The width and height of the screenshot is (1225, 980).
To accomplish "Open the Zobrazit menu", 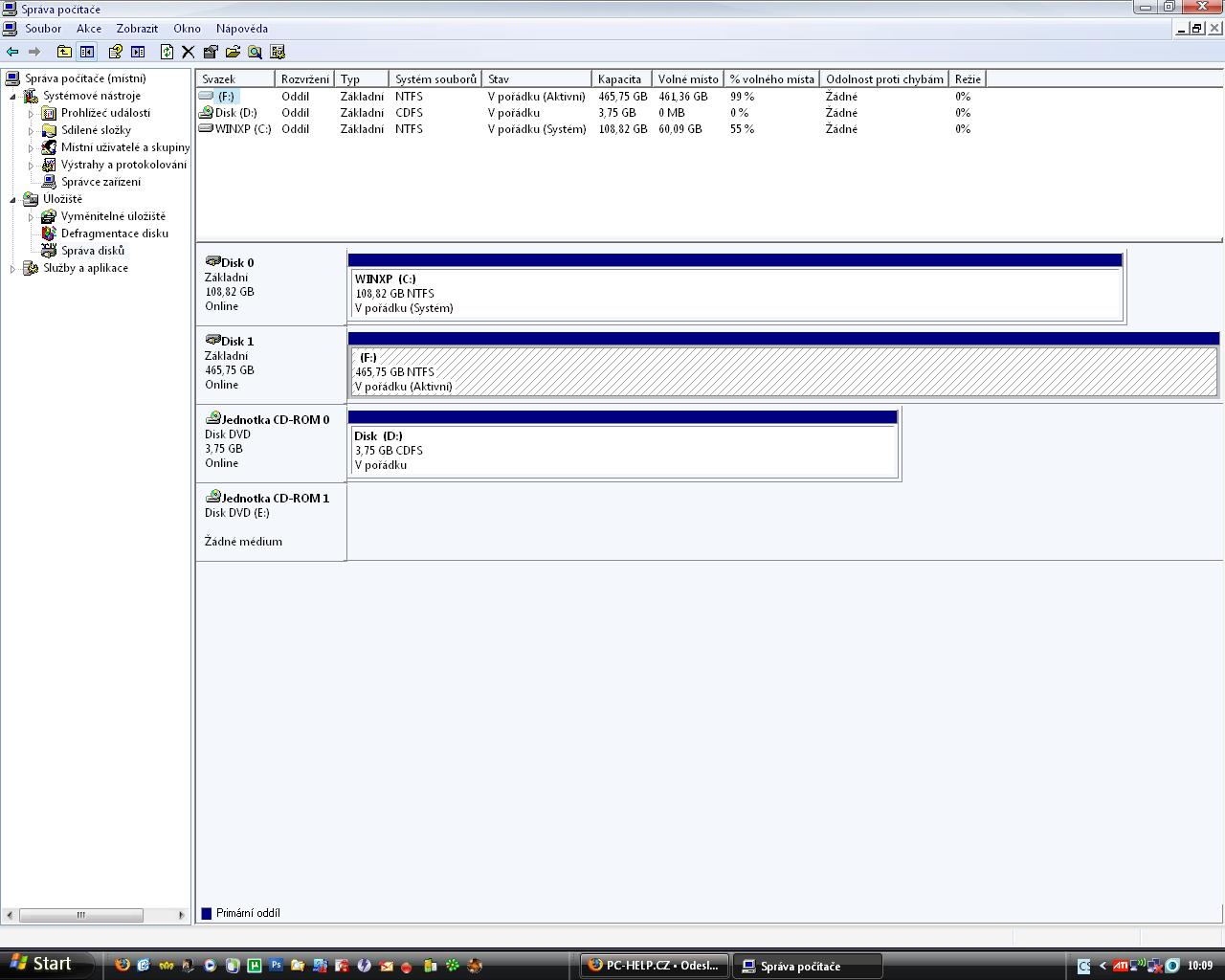I will 137,29.
